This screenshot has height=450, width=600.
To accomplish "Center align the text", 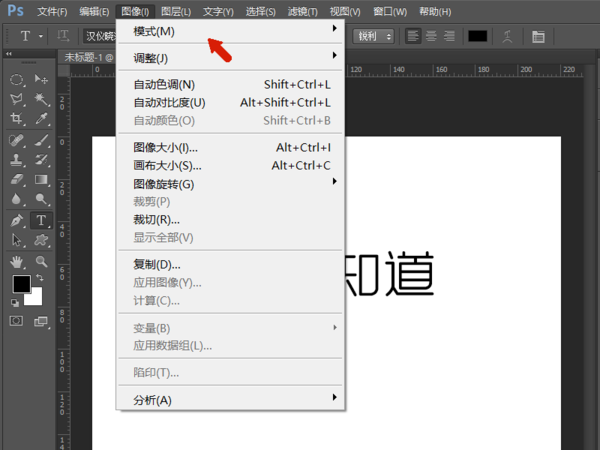I will [431, 36].
